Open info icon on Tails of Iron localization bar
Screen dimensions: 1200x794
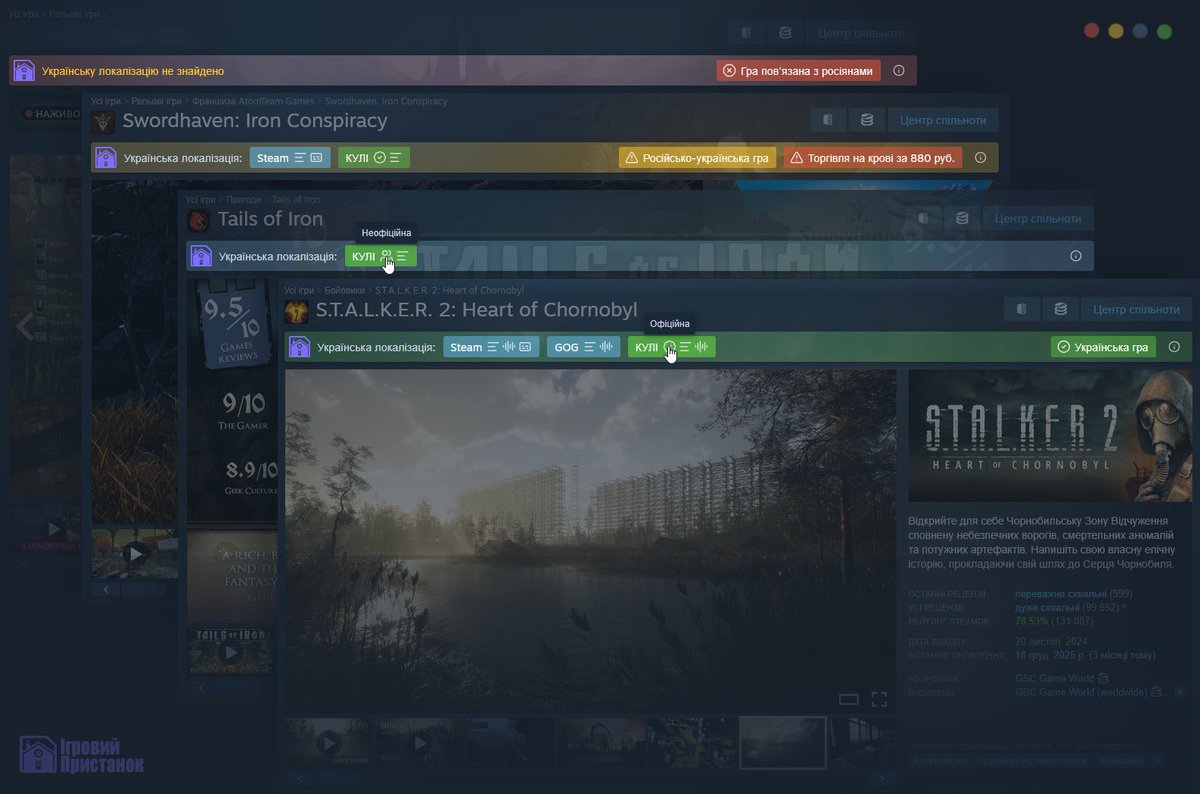[x=1076, y=256]
